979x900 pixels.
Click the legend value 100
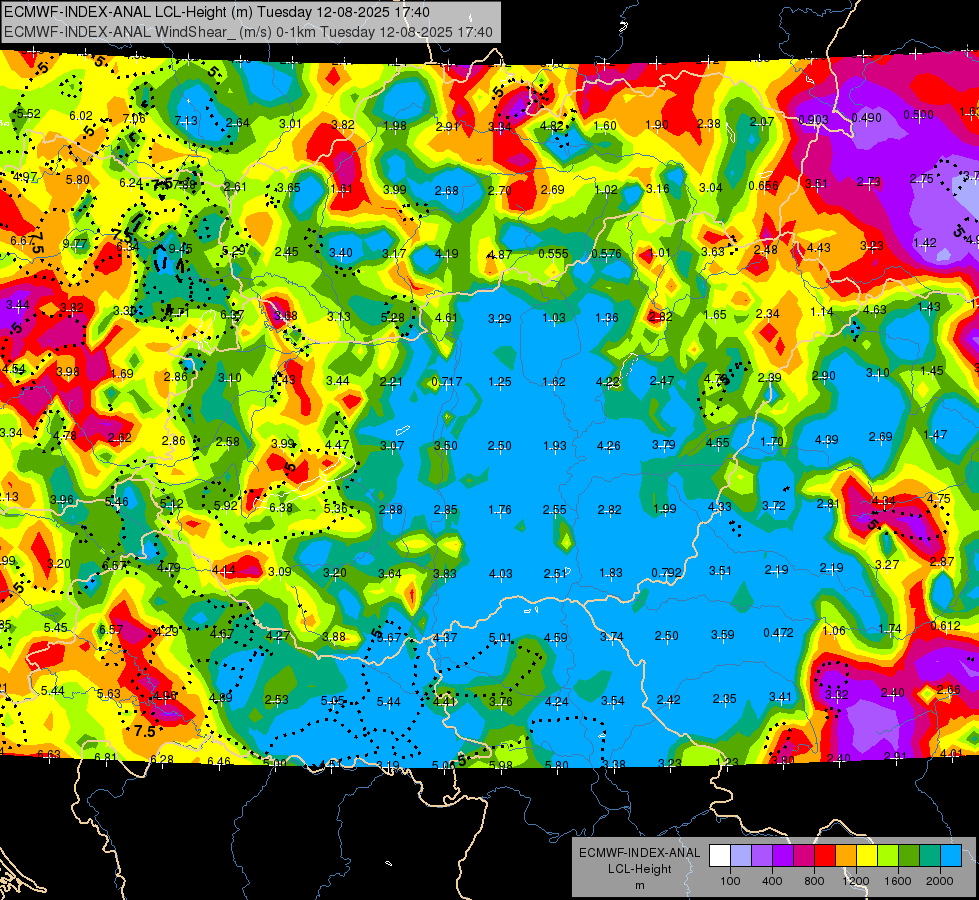pyautogui.click(x=731, y=881)
